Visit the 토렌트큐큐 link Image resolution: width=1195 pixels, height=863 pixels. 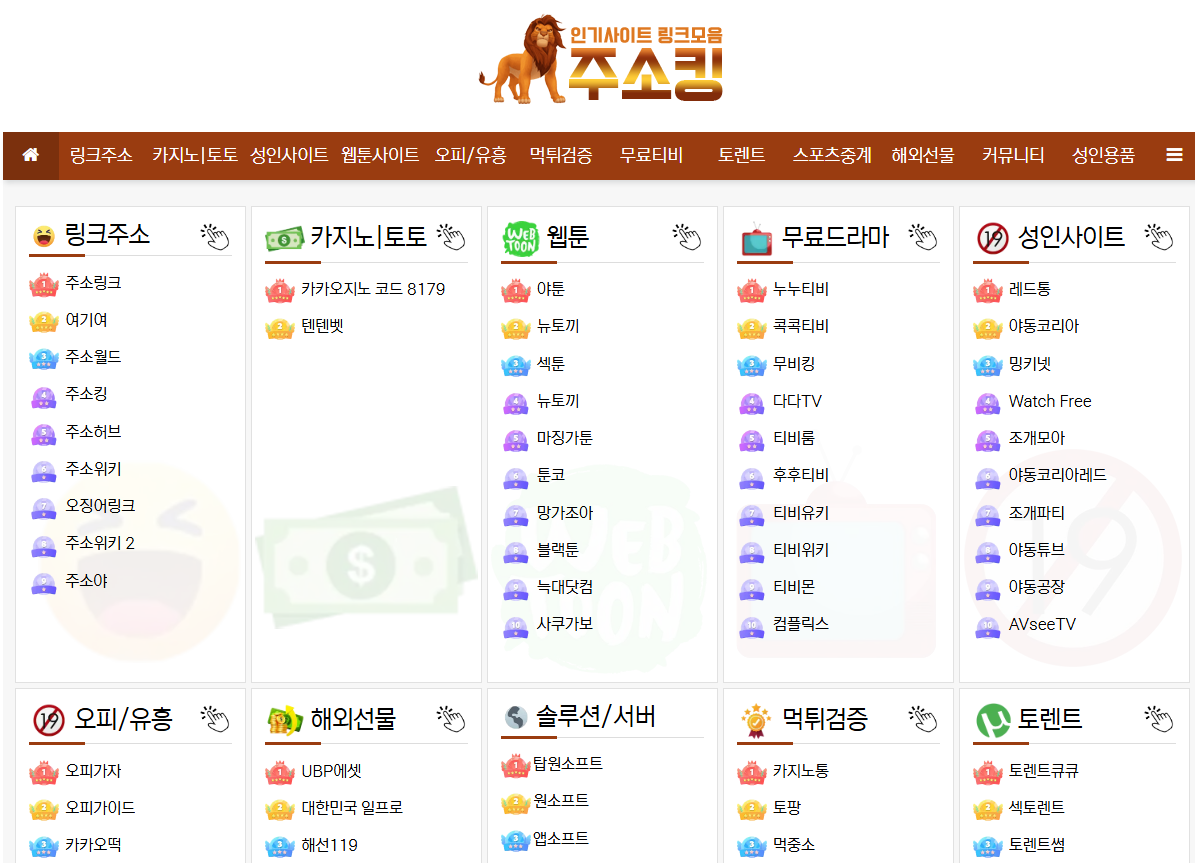1043,771
